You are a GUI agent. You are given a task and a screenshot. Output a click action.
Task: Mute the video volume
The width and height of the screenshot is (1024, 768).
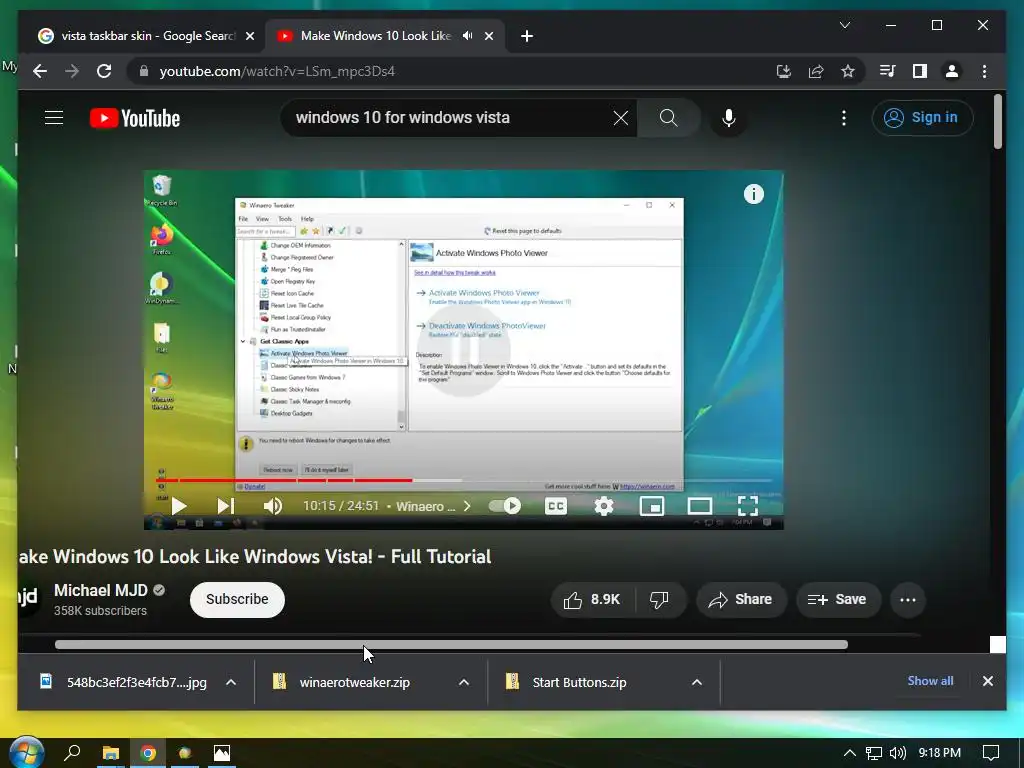[x=272, y=506]
